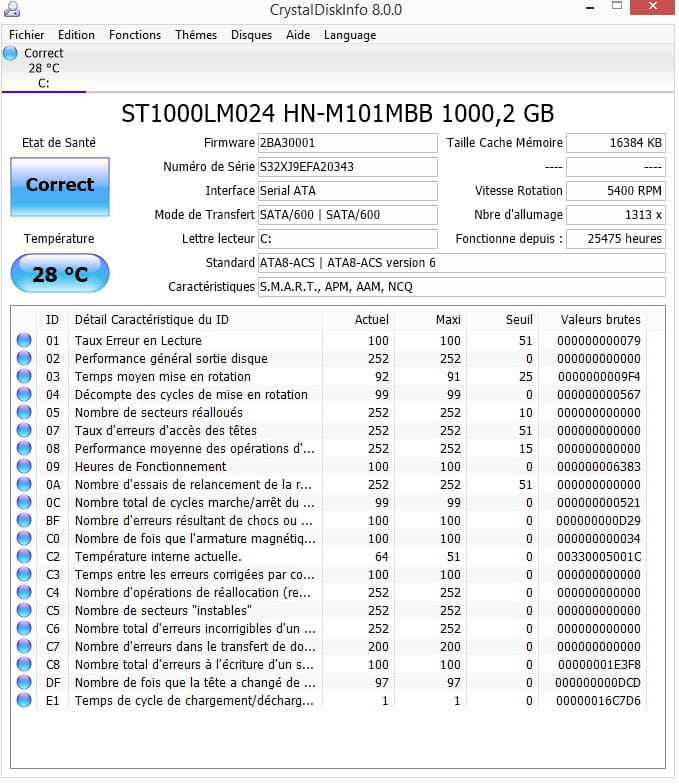Click the Standard ATA8-ACS field

pos(462,263)
